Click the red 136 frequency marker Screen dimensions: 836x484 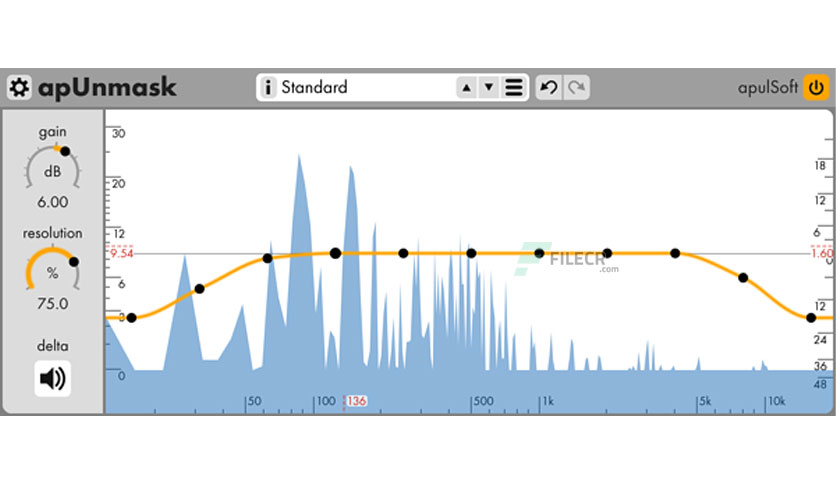click(356, 401)
